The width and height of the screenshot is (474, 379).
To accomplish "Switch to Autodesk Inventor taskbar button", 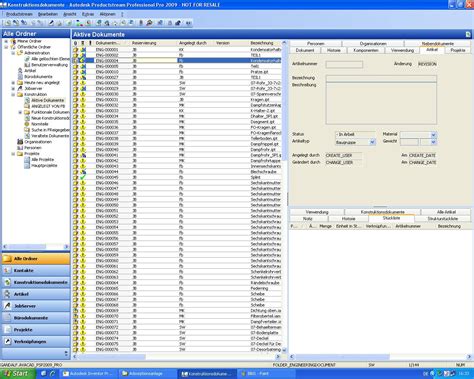I will coord(88,374).
